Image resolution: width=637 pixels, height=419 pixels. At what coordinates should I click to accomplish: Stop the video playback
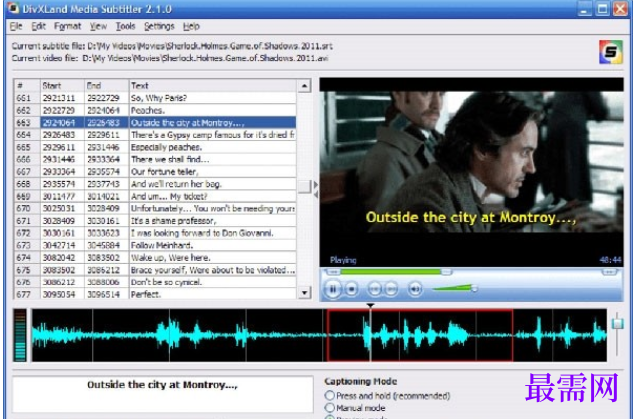[351, 289]
